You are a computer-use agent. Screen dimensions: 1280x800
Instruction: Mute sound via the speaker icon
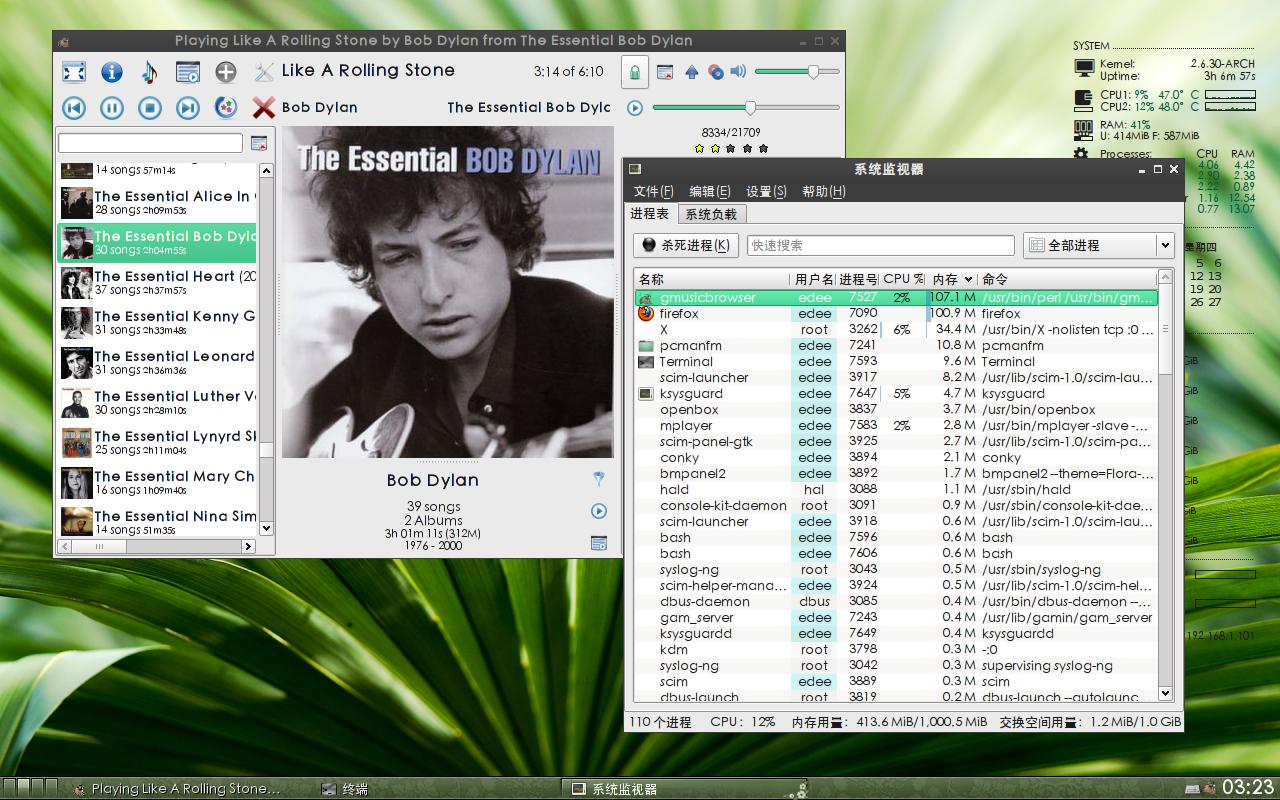click(738, 71)
